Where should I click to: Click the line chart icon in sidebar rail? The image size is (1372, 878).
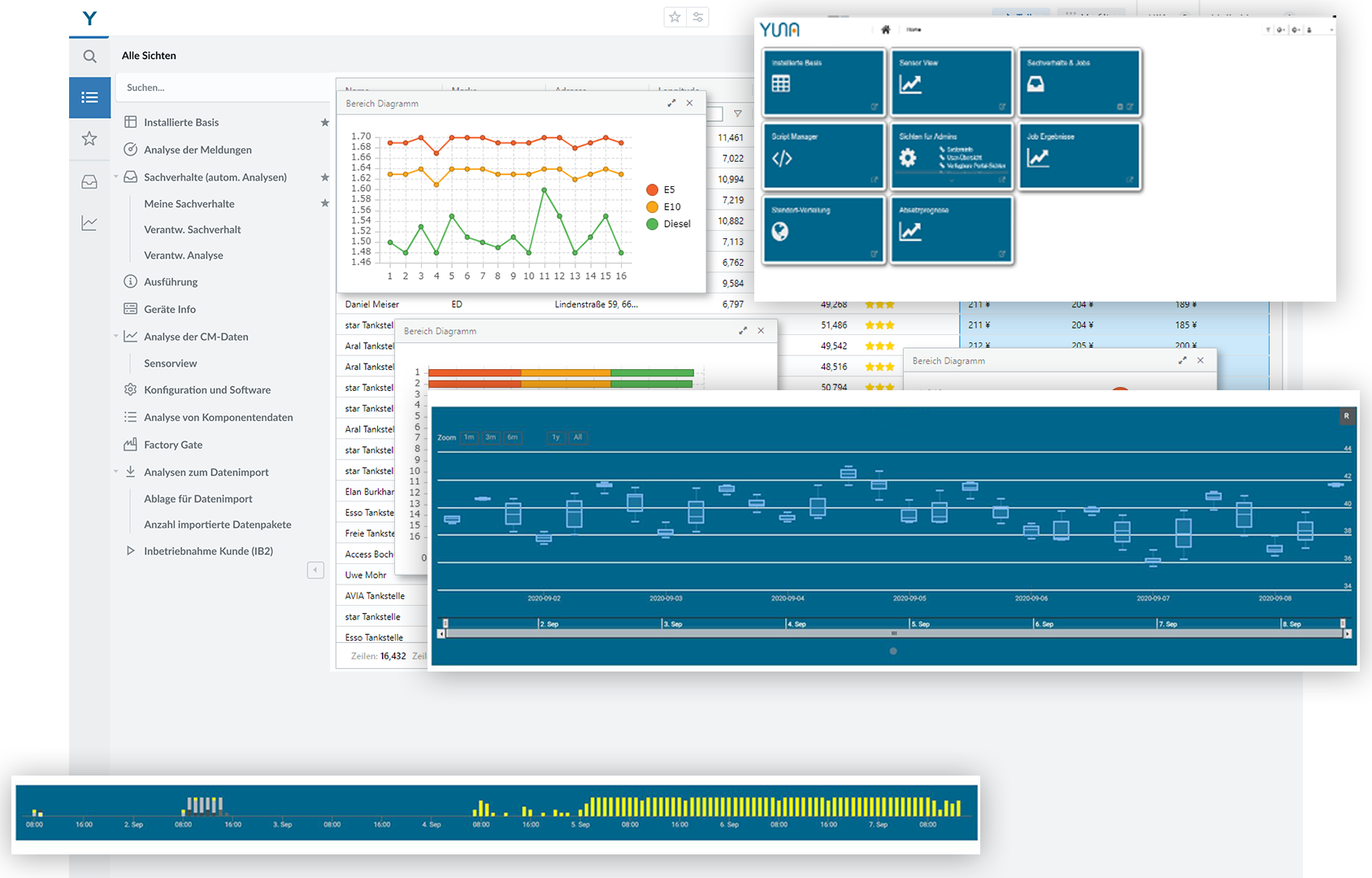pos(89,223)
